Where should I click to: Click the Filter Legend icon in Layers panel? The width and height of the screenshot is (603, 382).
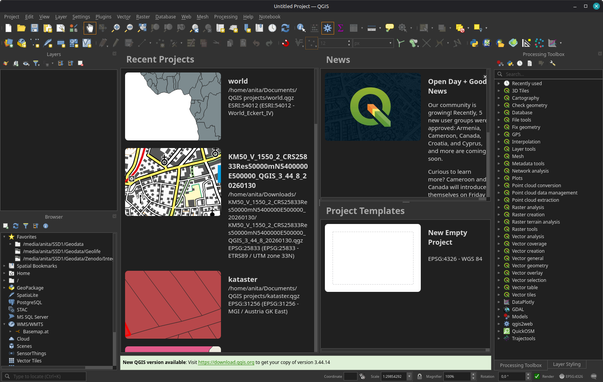[36, 63]
